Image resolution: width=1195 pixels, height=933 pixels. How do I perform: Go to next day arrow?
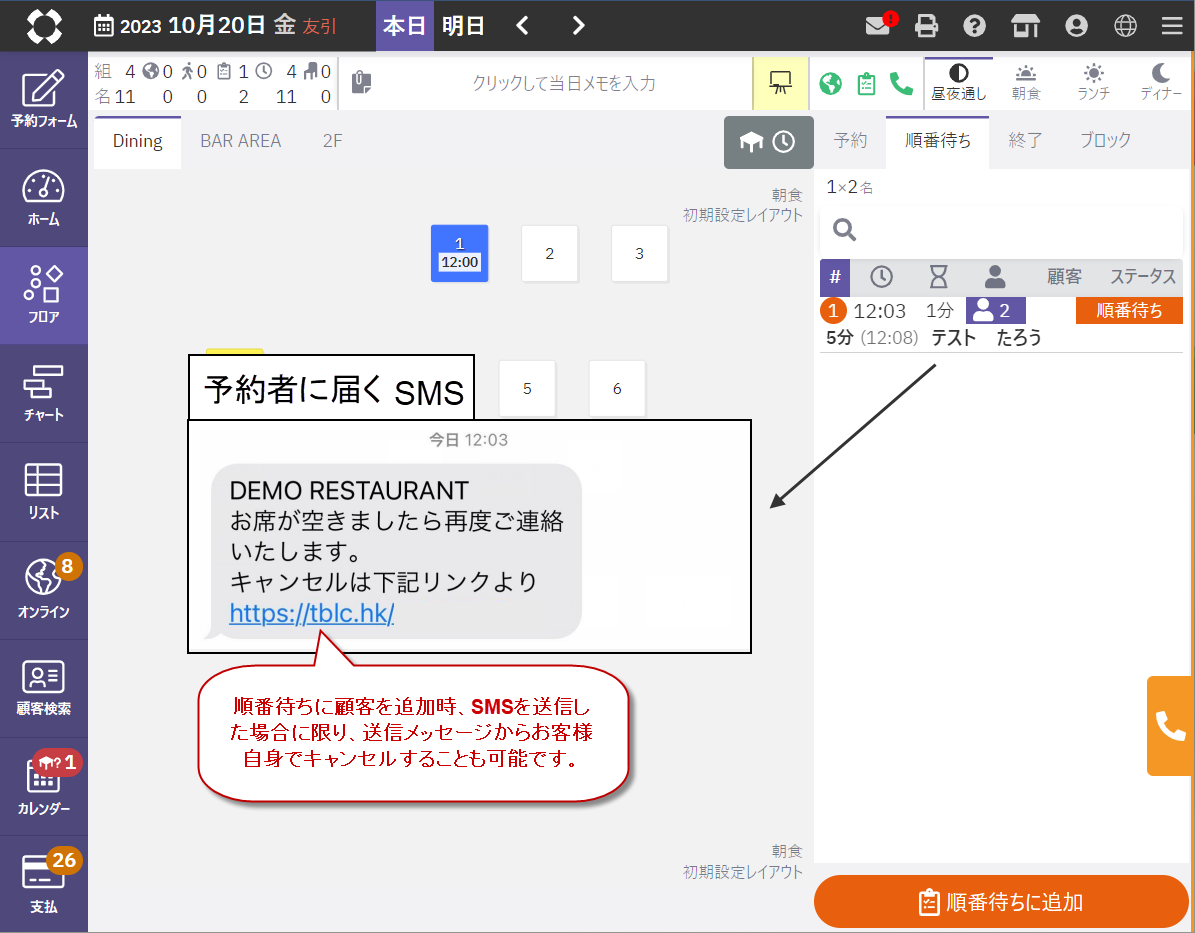[x=578, y=26]
